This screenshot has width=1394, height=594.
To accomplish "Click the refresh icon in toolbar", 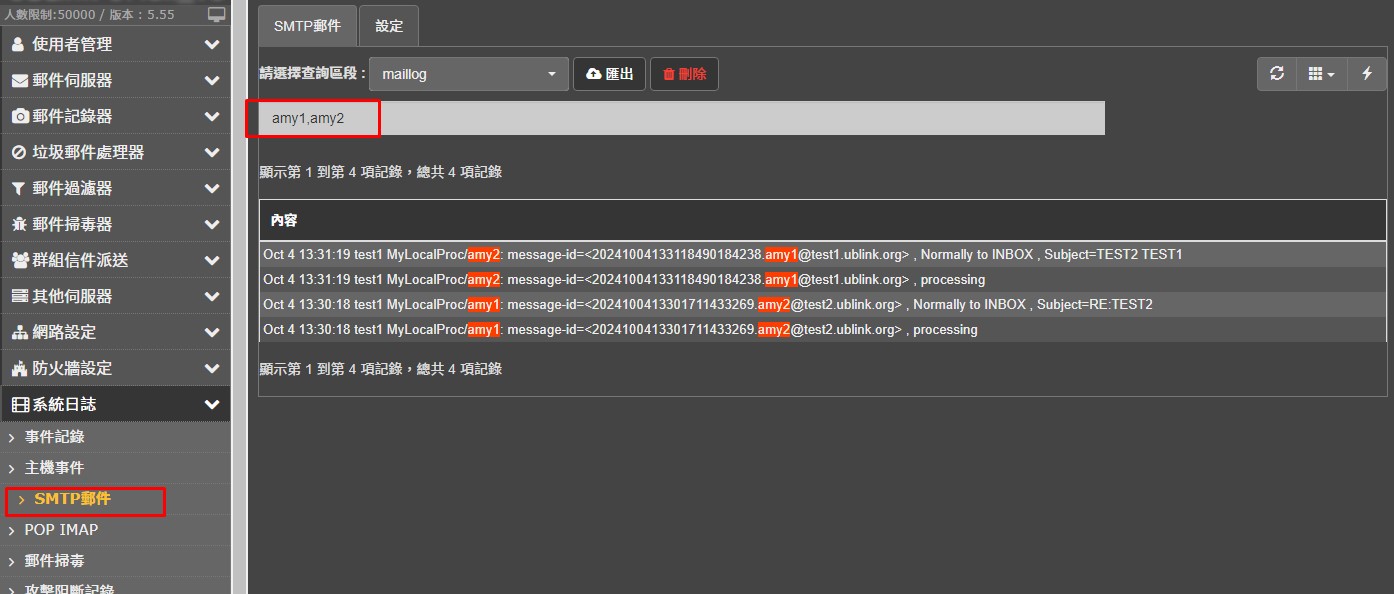I will [1276, 74].
